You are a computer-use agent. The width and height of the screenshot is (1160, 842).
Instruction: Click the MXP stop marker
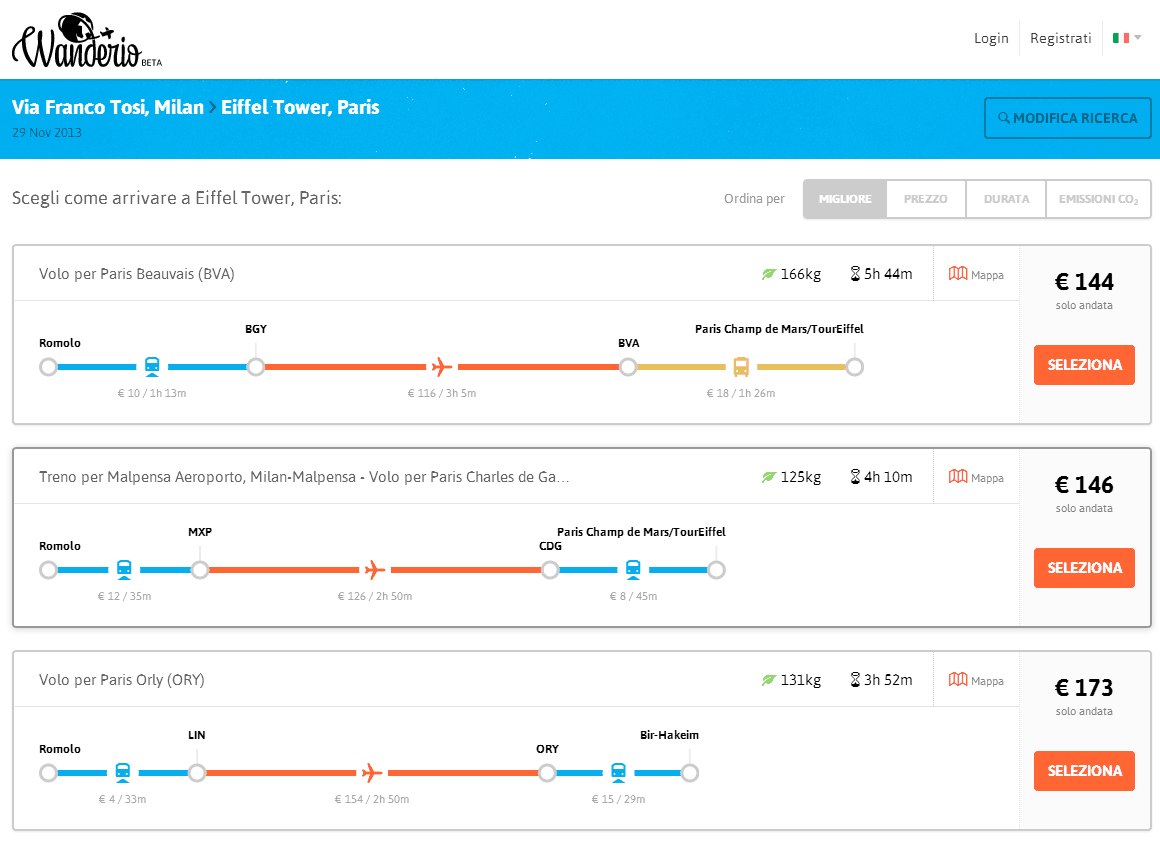pyautogui.click(x=200, y=570)
